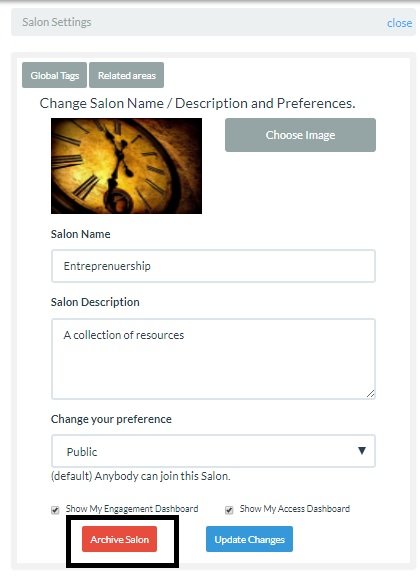420x581 pixels.
Task: Click the Salon Settings header title
Action: tap(57, 22)
